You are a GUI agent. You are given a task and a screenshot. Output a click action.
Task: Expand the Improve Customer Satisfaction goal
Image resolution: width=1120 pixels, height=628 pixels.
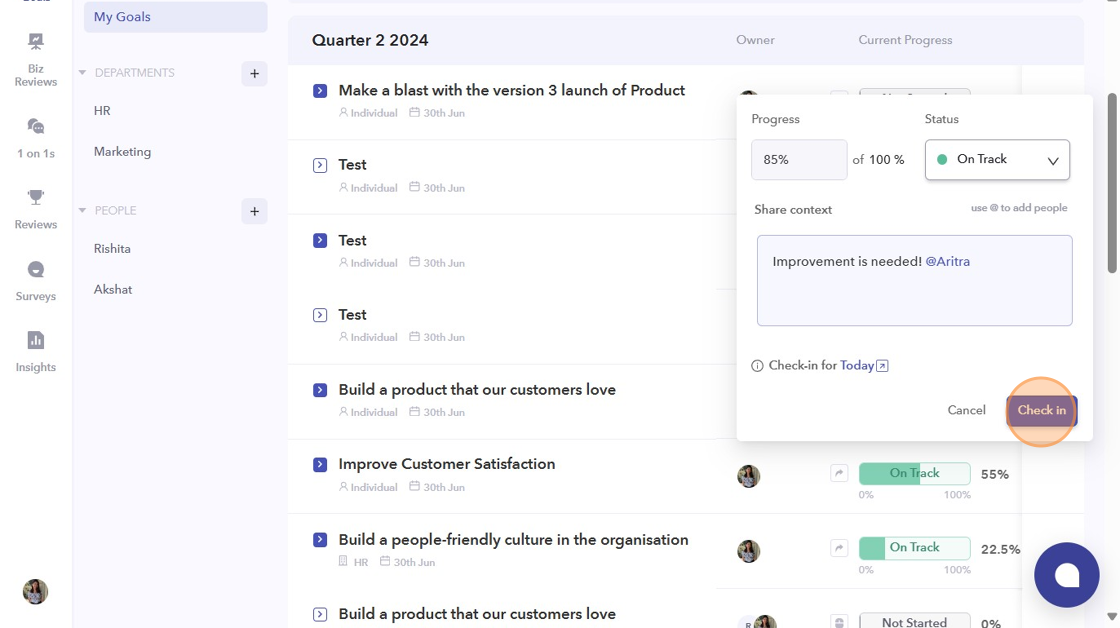(x=320, y=465)
